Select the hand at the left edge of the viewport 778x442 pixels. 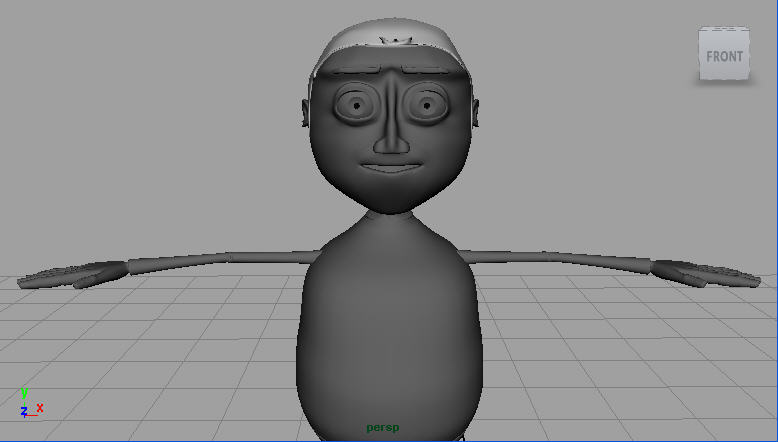[72, 275]
